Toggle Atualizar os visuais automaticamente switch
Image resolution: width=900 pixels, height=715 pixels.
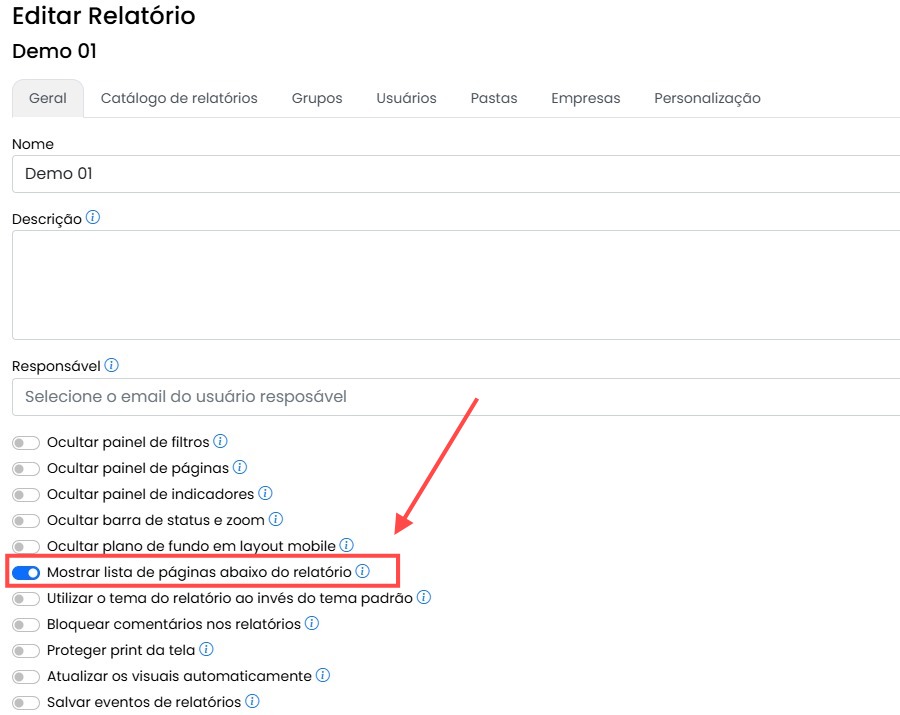click(x=26, y=676)
